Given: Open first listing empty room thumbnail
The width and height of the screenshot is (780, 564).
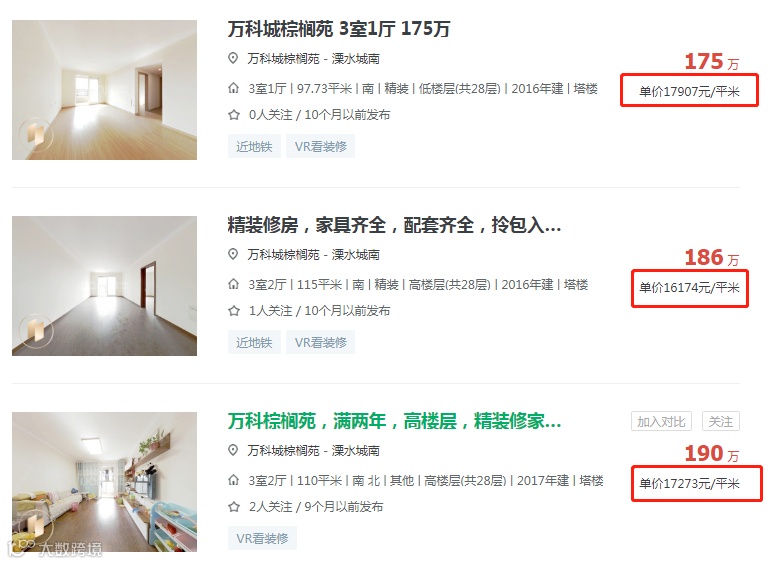Looking at the screenshot, I should click(x=104, y=90).
